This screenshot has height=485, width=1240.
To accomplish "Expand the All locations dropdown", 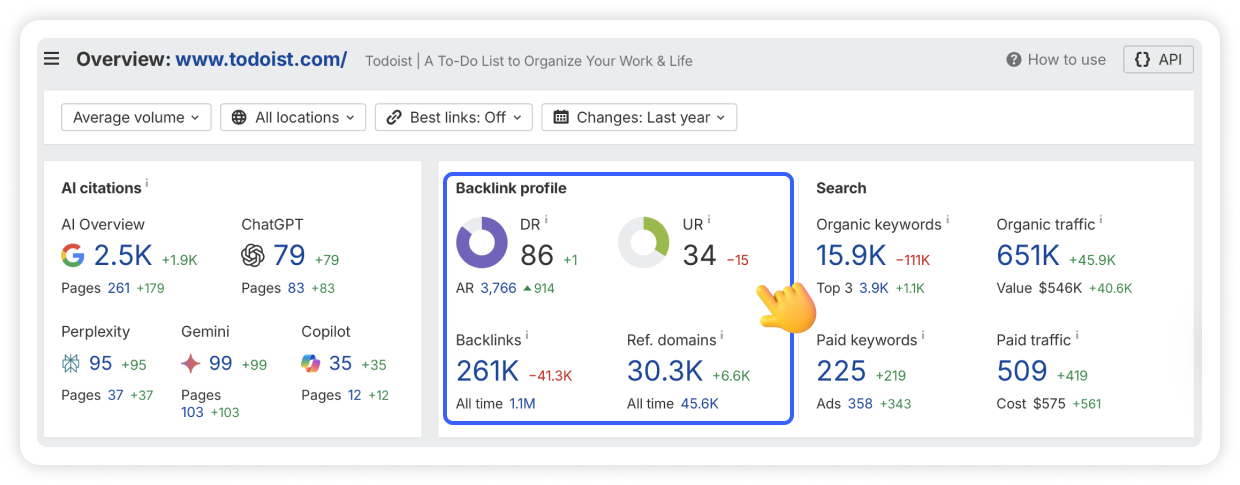I will coord(293,117).
